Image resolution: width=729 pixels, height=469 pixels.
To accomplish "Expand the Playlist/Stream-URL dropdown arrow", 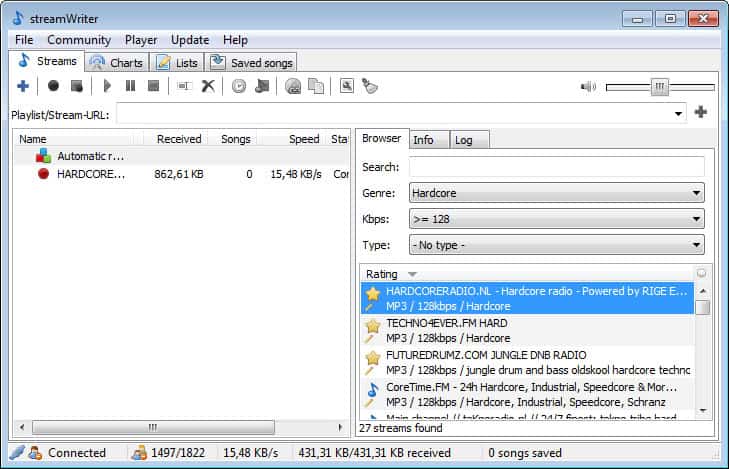I will click(678, 113).
